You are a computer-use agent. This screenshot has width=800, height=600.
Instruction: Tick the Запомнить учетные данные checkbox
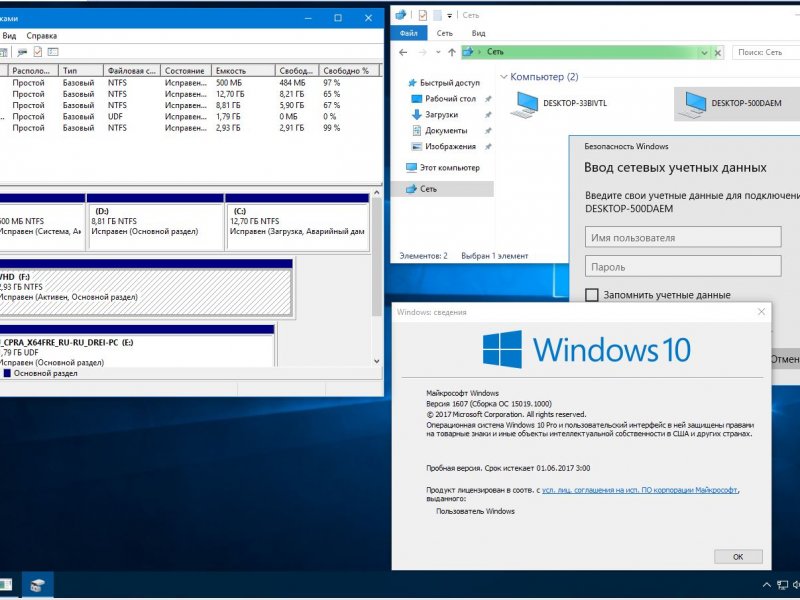pos(591,295)
